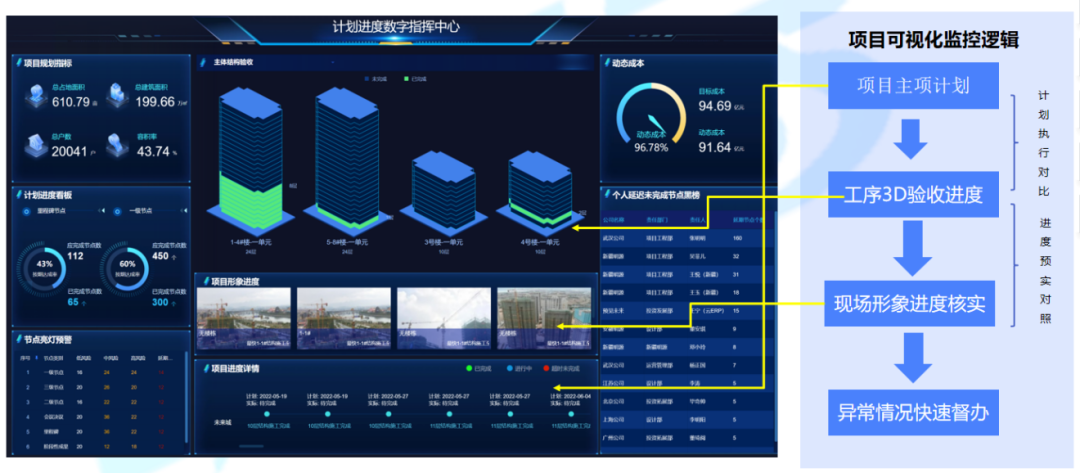Click the 目标成本 value 94.69
Image resolution: width=1080 pixels, height=473 pixels.
[x=714, y=106]
